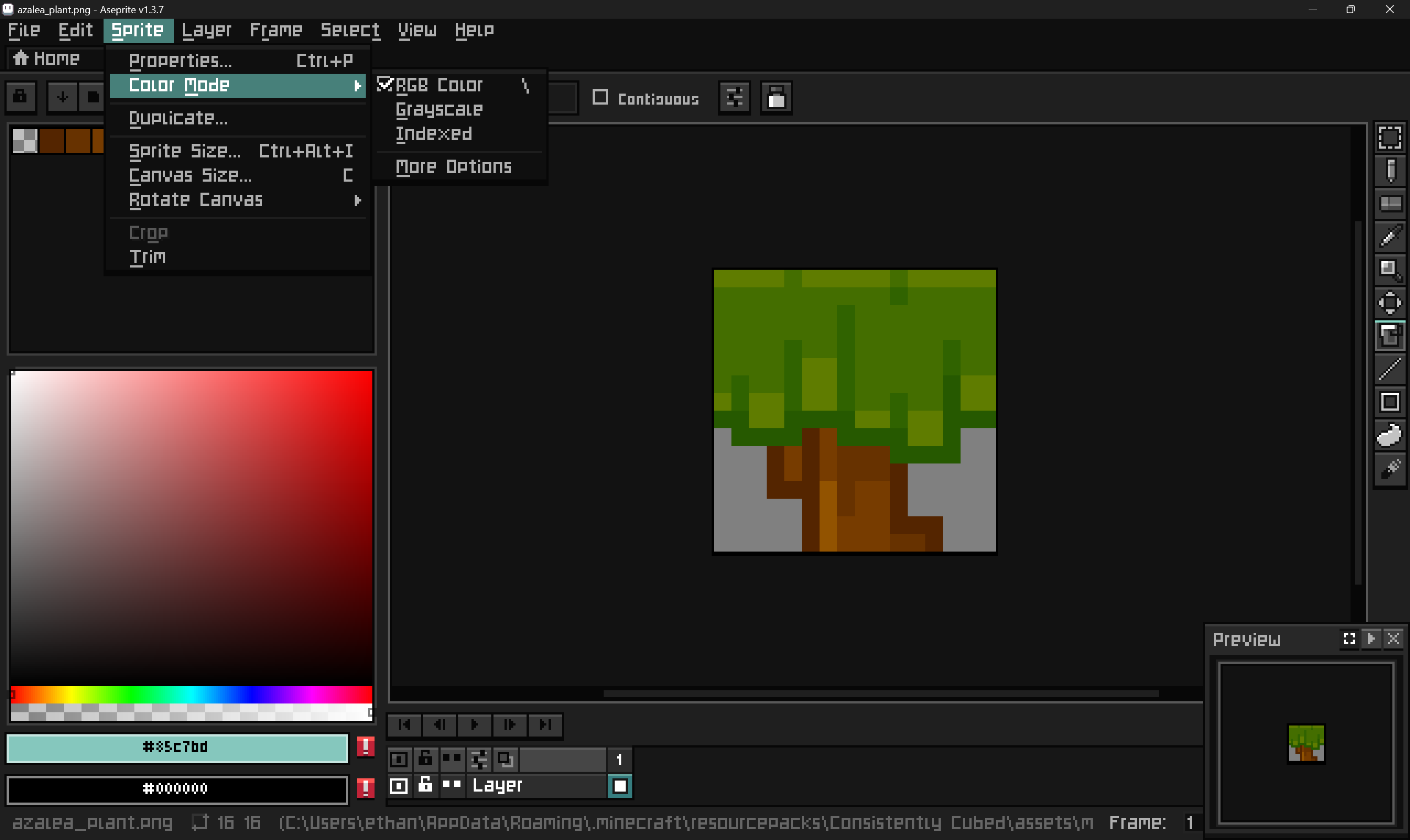Click the Home tab
Screen dimensions: 1410x840
pyautogui.click(x=47, y=59)
